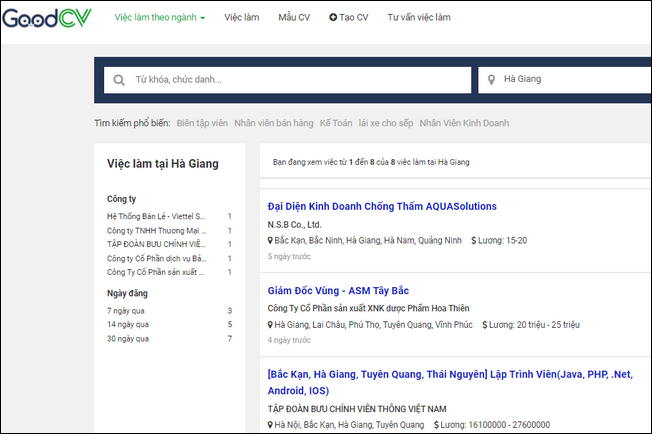The image size is (652, 434).
Task: Click the GoodCV logo
Action: 46,19
